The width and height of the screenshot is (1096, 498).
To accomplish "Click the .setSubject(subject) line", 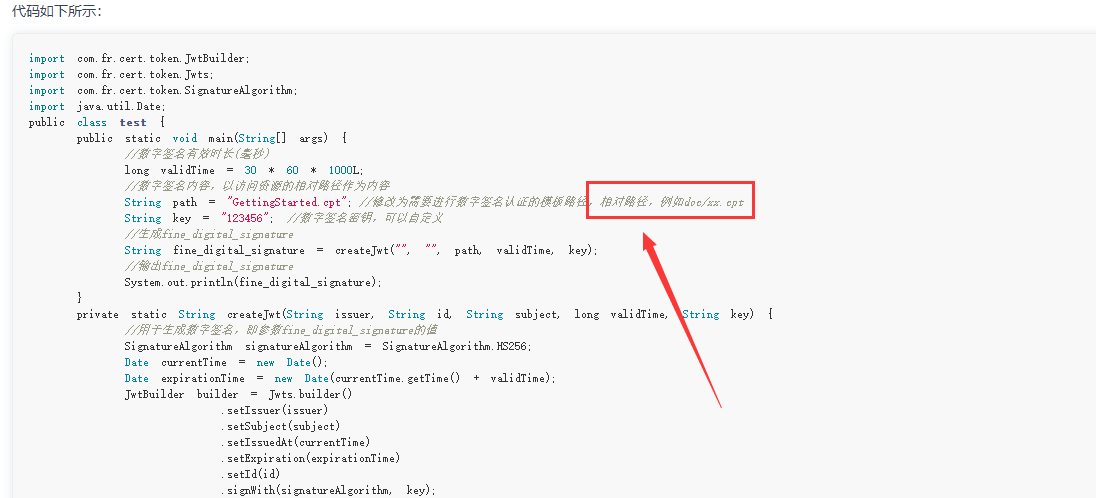I will tap(280, 426).
